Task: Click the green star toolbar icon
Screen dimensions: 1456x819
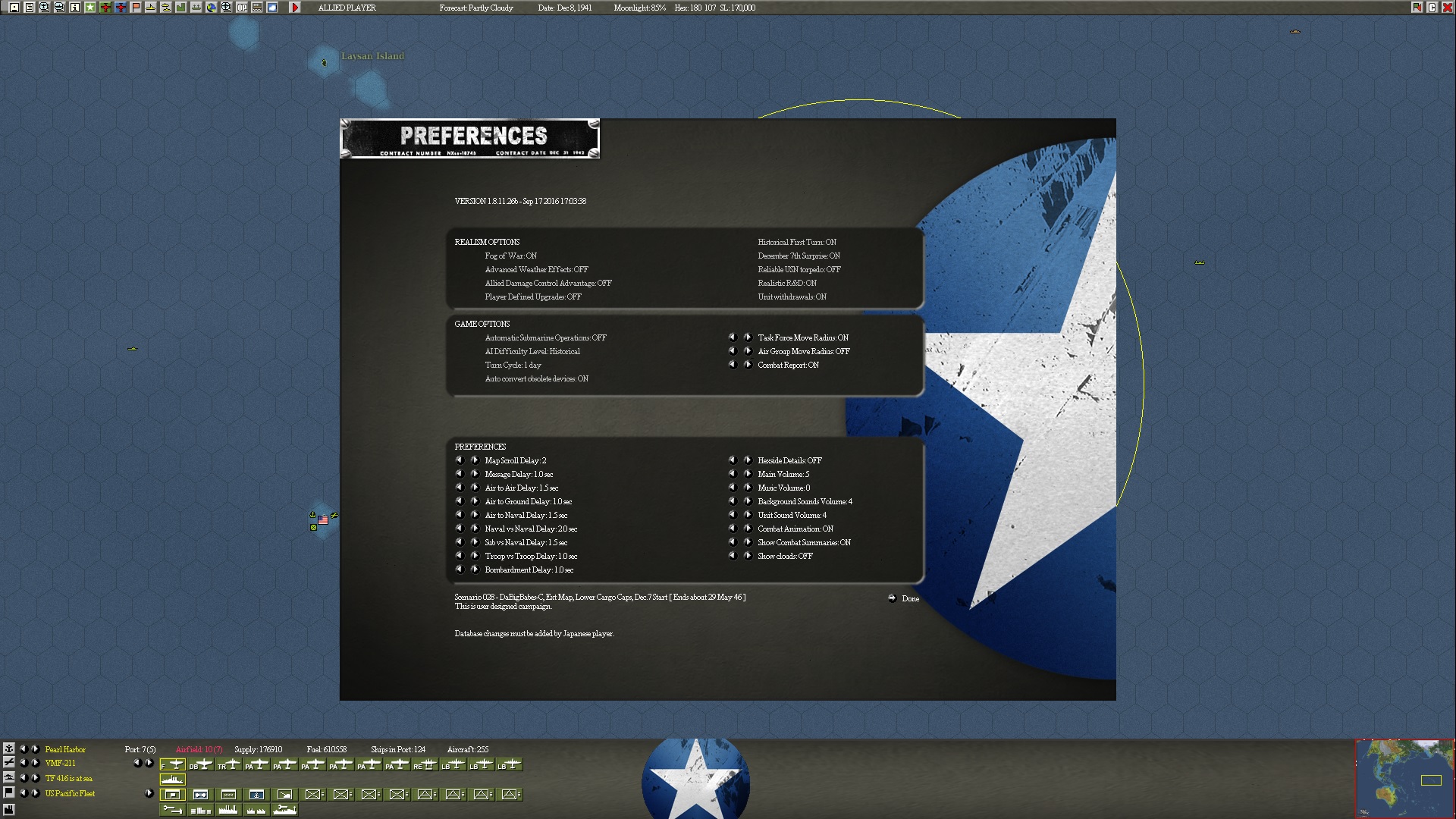Action: tap(90, 8)
